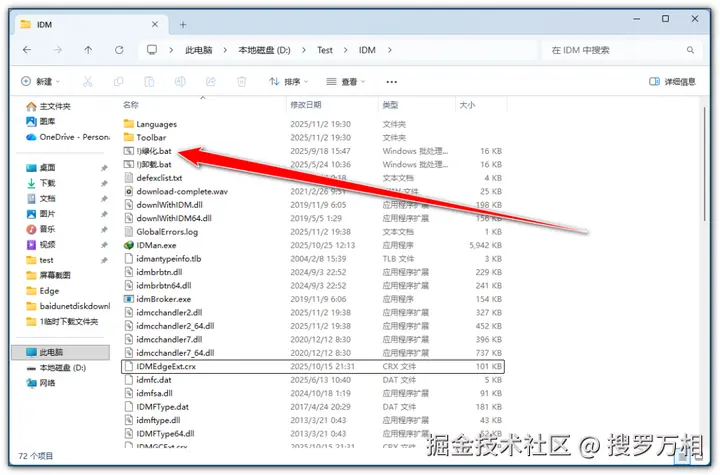Click the Paste toolbar icon
Screen dimensions: 720x475
[149, 82]
